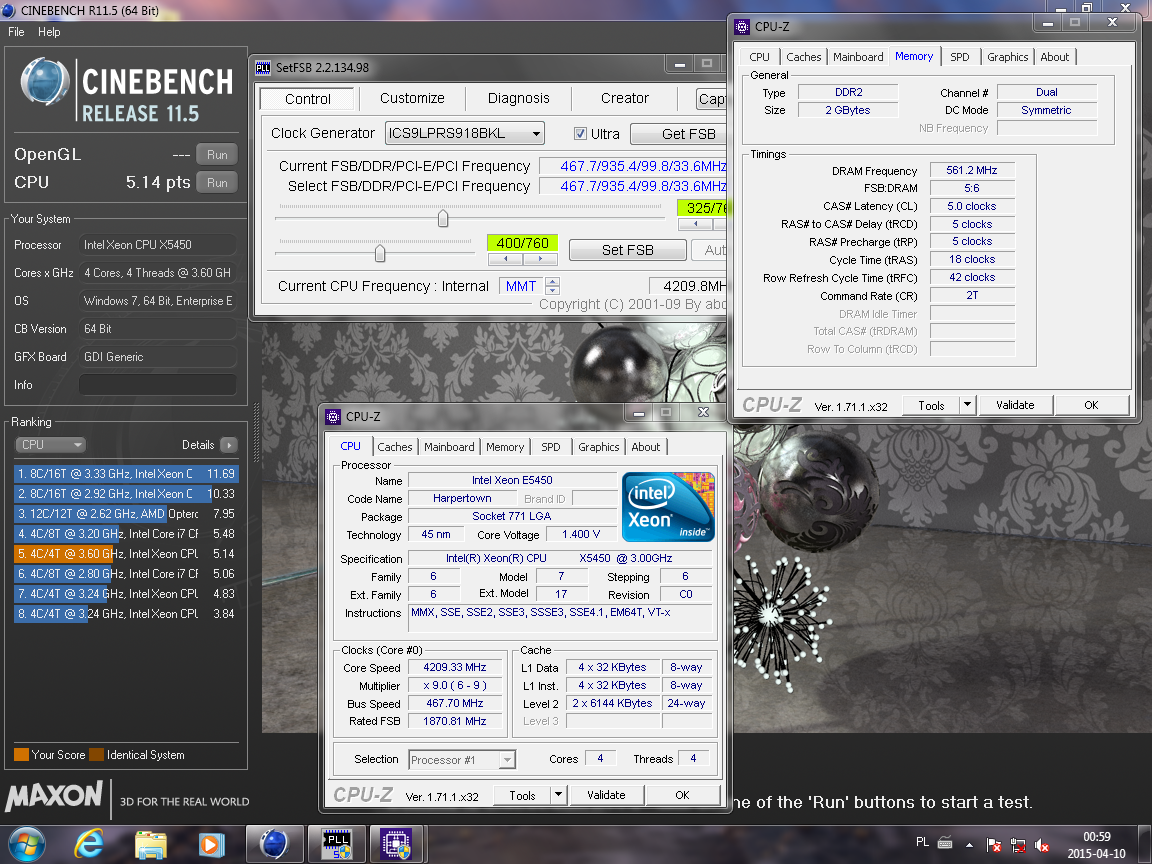This screenshot has width=1152, height=864.
Task: Open About tab in lower CPU-Z window
Action: (x=646, y=447)
